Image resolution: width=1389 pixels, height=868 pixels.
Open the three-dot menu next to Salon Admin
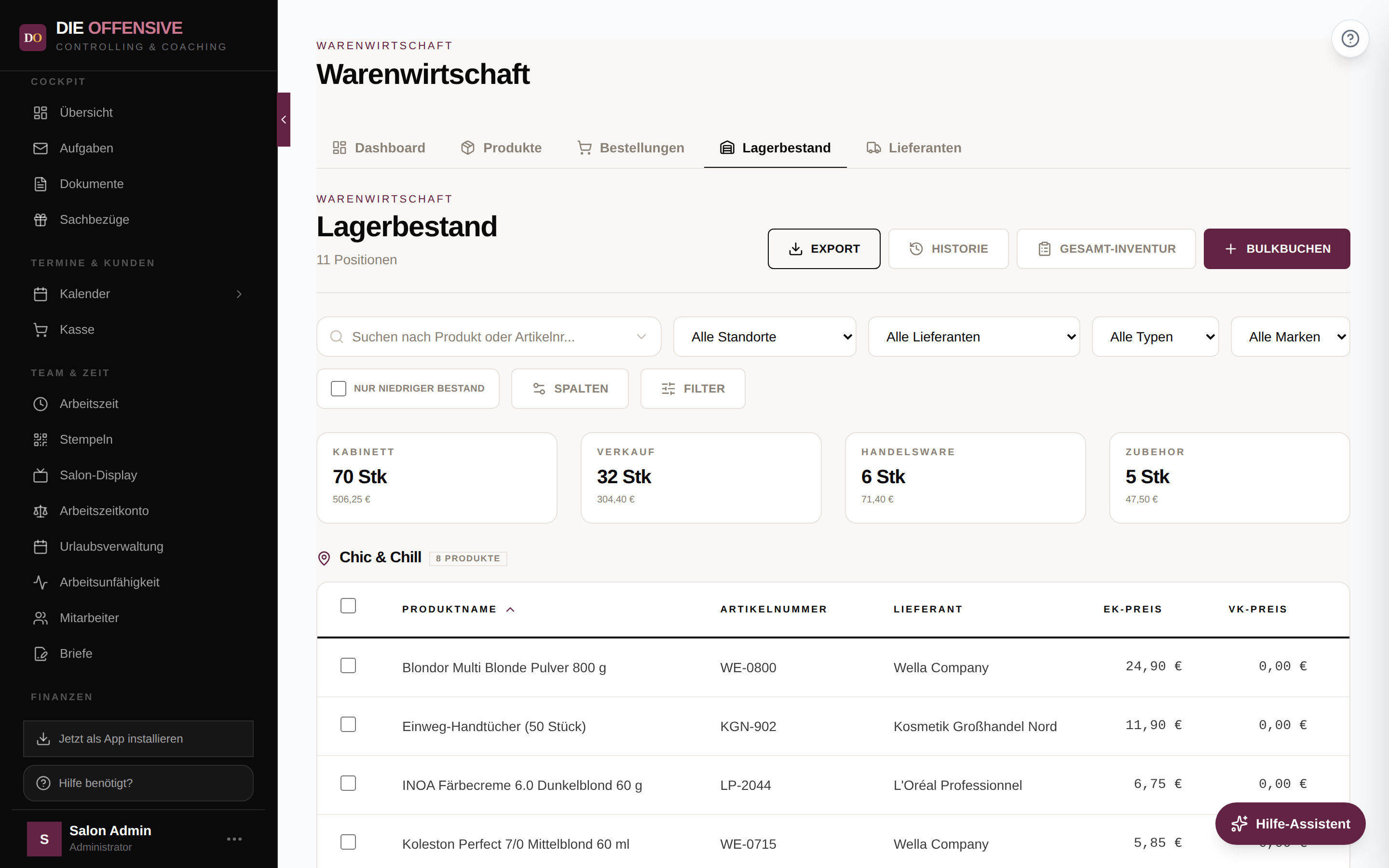(234, 839)
